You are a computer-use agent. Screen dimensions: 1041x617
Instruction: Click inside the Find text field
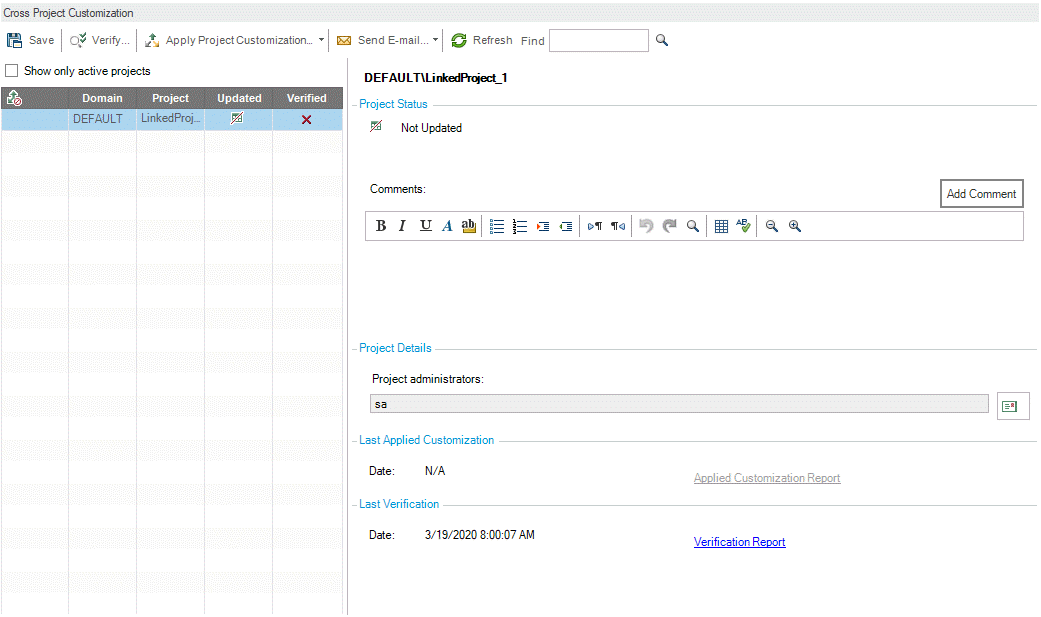pyautogui.click(x=598, y=41)
